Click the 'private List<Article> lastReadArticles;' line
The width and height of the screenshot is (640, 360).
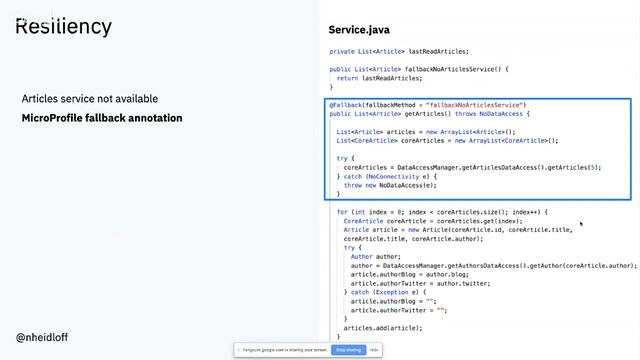pyautogui.click(x=399, y=51)
